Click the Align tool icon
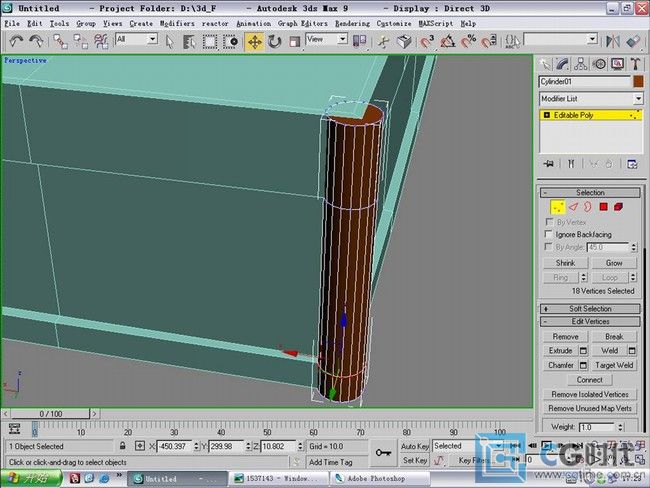 click(633, 41)
